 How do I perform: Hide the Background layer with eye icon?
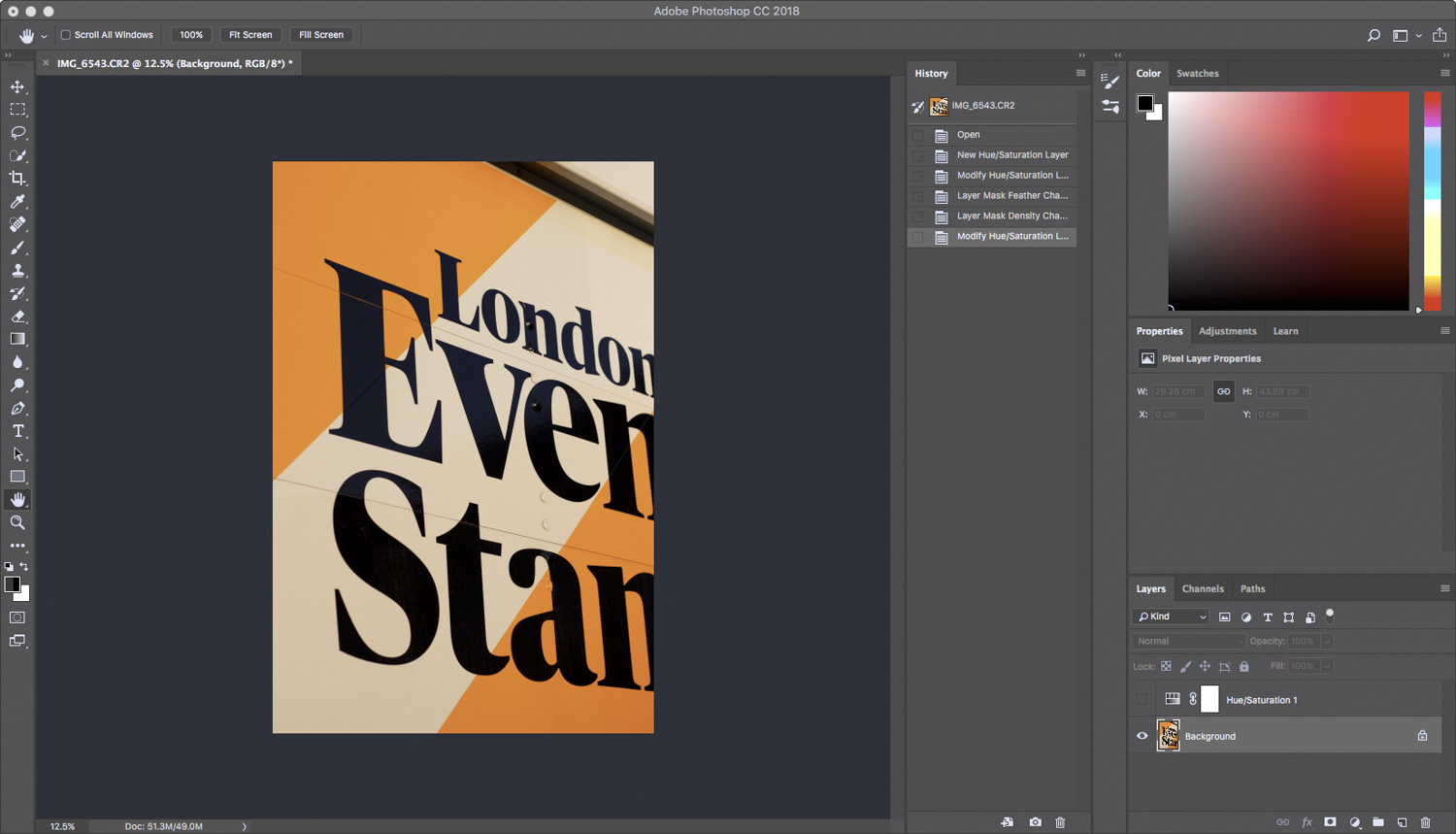(x=1142, y=736)
